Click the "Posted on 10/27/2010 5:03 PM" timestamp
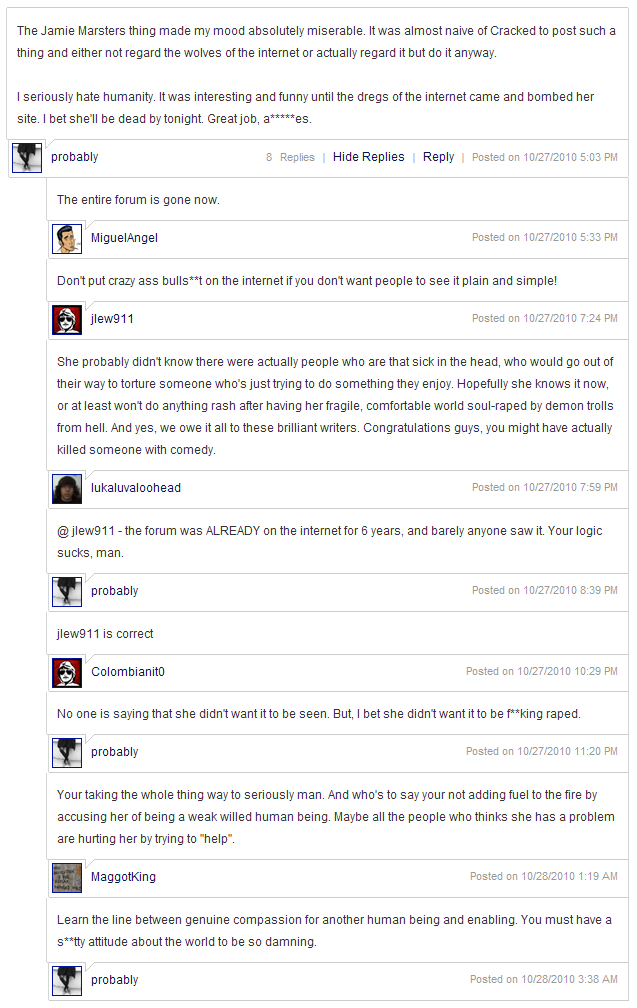The height and width of the screenshot is (1008, 637). coord(544,157)
